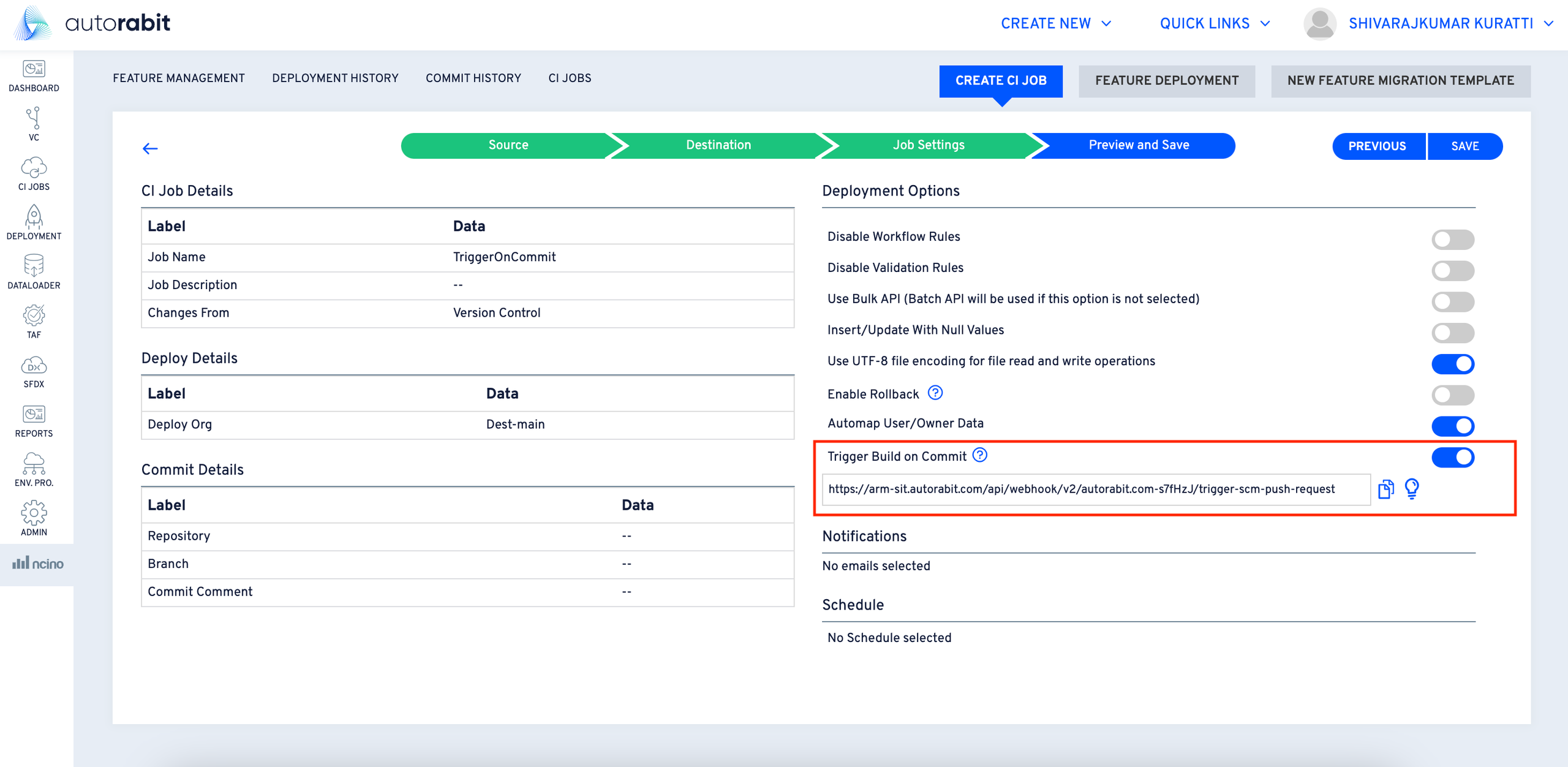
Task: Open the Quick Links dropdown
Action: [1214, 23]
